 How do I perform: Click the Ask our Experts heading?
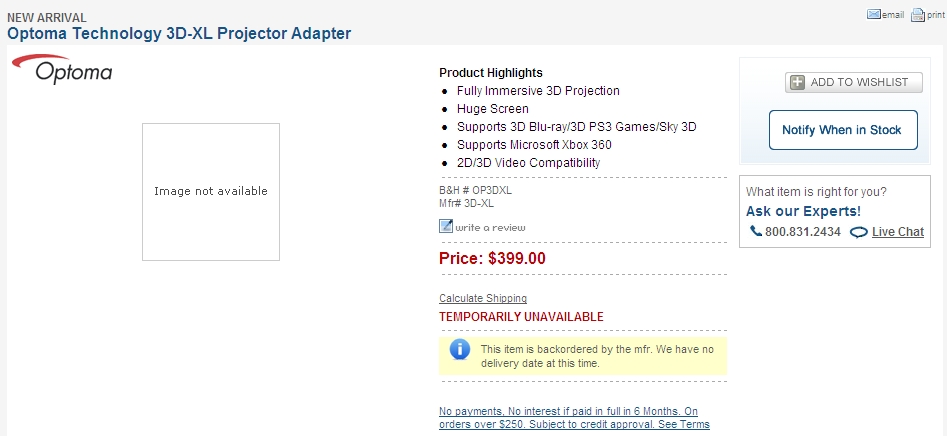pyautogui.click(x=803, y=211)
